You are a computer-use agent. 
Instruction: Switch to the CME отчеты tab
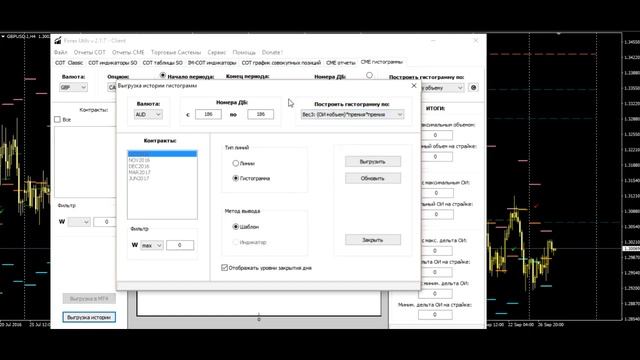[x=341, y=63]
